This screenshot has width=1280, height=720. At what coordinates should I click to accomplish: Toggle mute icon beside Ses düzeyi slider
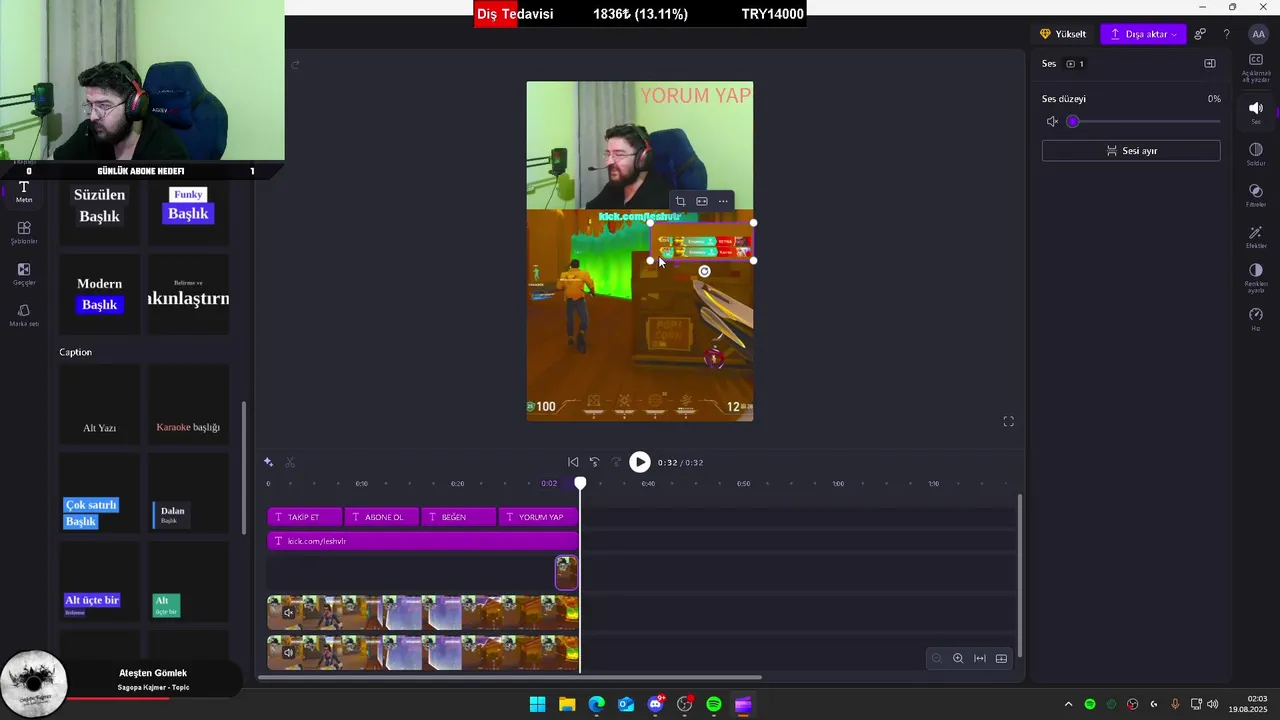point(1052,122)
